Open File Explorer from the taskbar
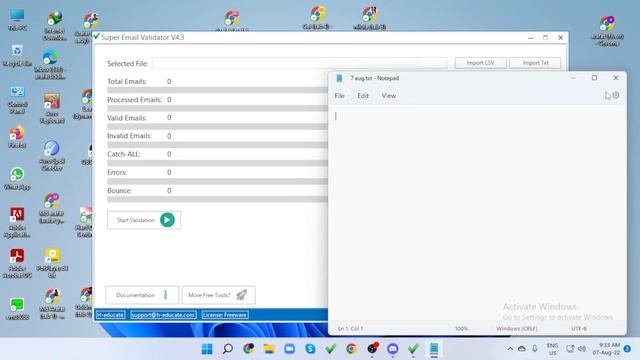 [269, 349]
